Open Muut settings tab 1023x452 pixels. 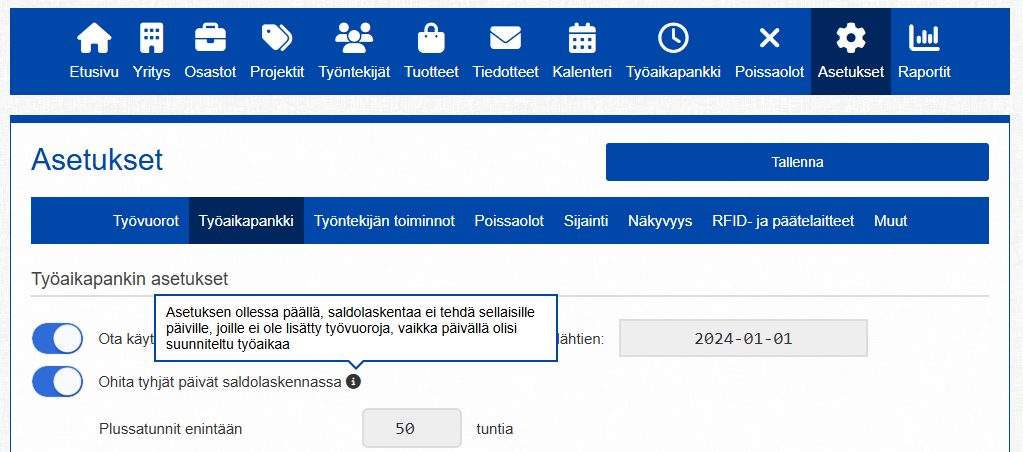[891, 220]
